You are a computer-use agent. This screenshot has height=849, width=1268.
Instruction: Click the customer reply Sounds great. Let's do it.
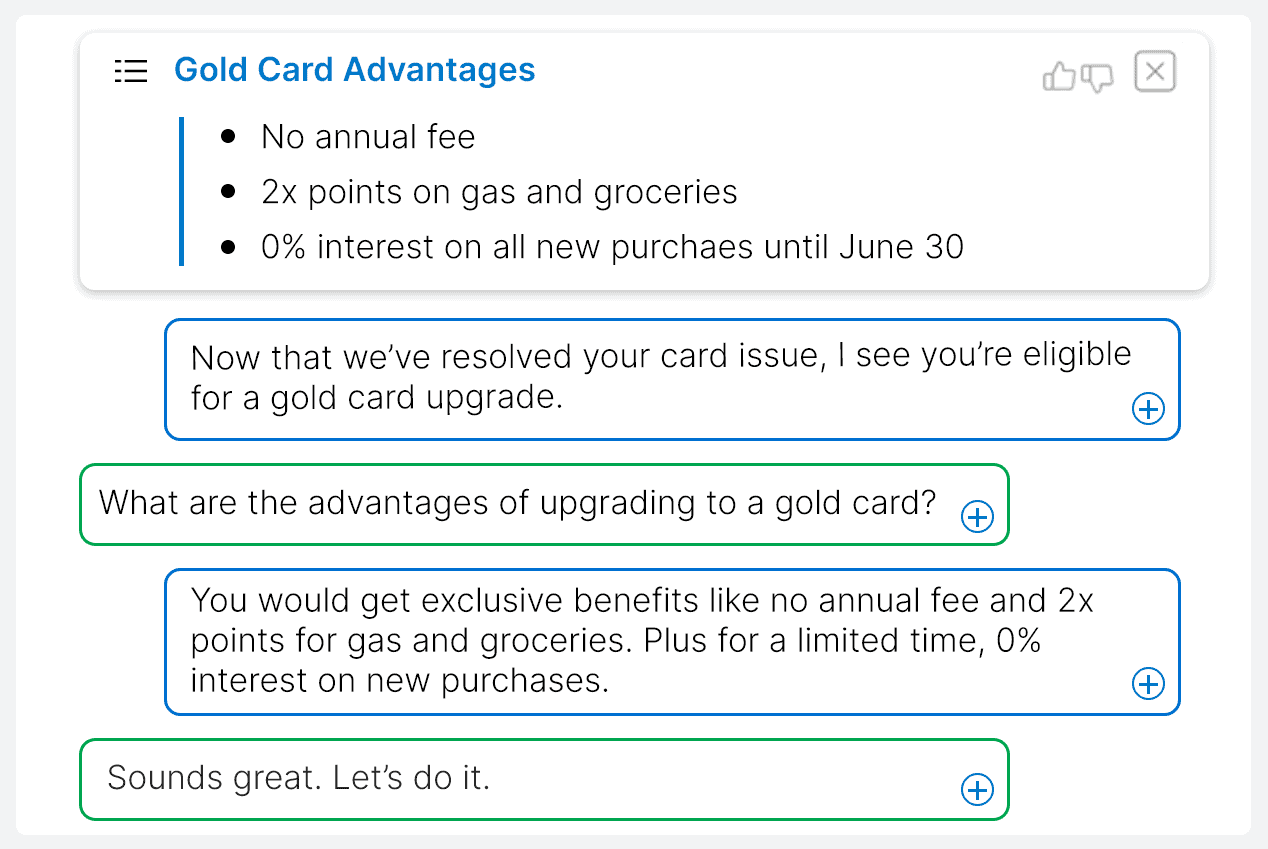pos(544,779)
